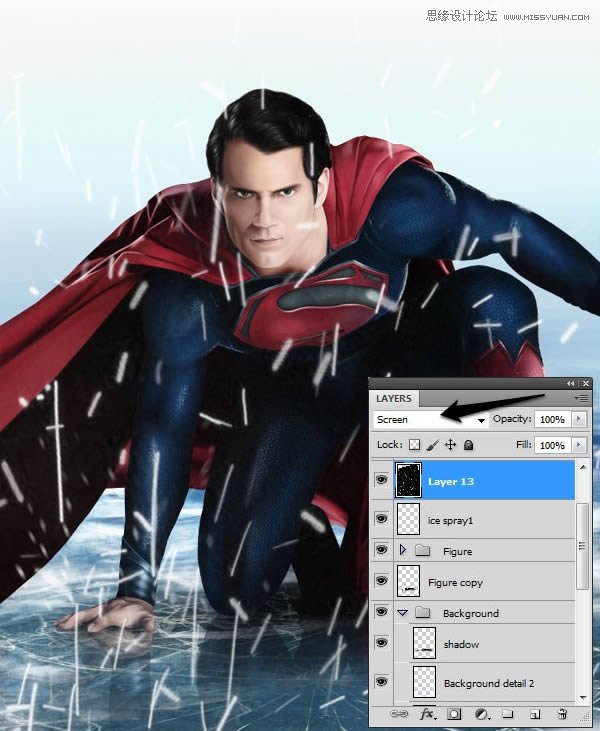Create a new layer
Viewport: 600px width, 731px height.
click(x=535, y=714)
